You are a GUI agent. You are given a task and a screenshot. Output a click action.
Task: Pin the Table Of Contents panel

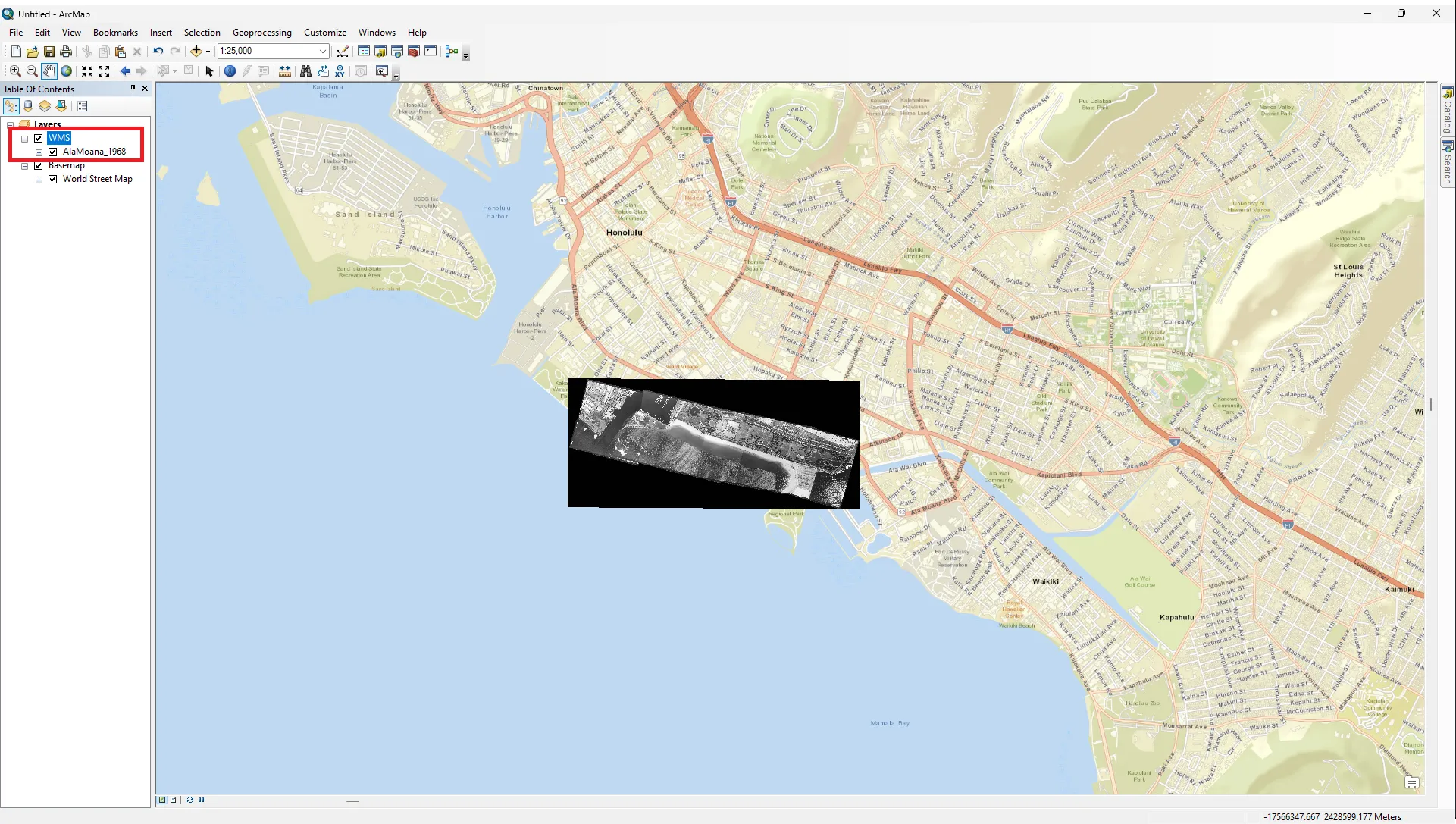pos(133,89)
